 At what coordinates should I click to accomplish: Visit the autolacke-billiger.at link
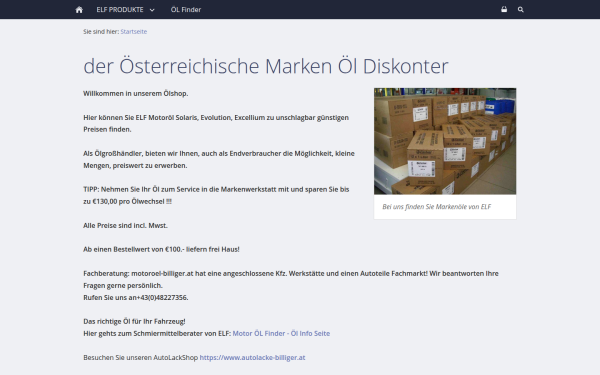[x=252, y=357]
